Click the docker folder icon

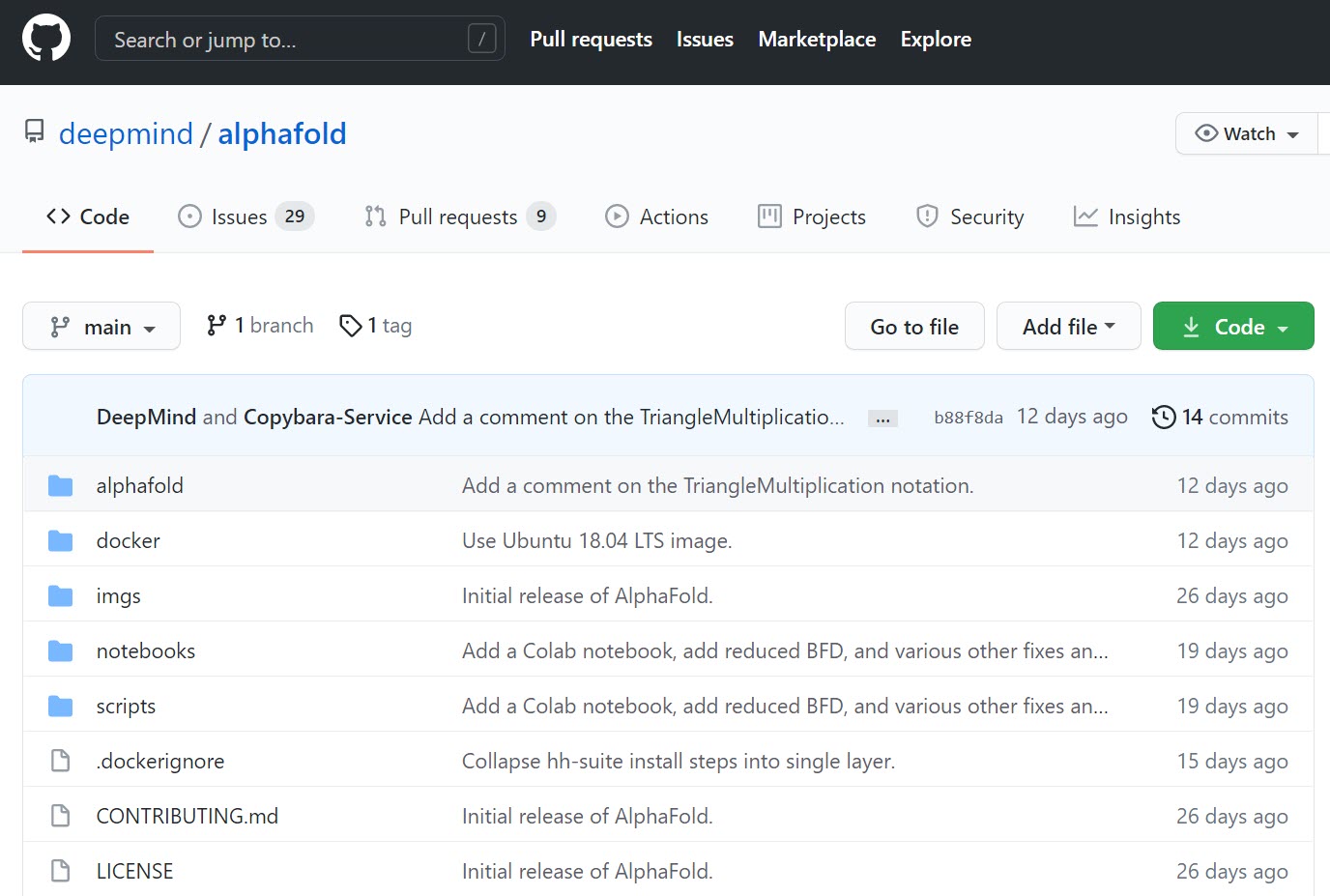pos(61,540)
